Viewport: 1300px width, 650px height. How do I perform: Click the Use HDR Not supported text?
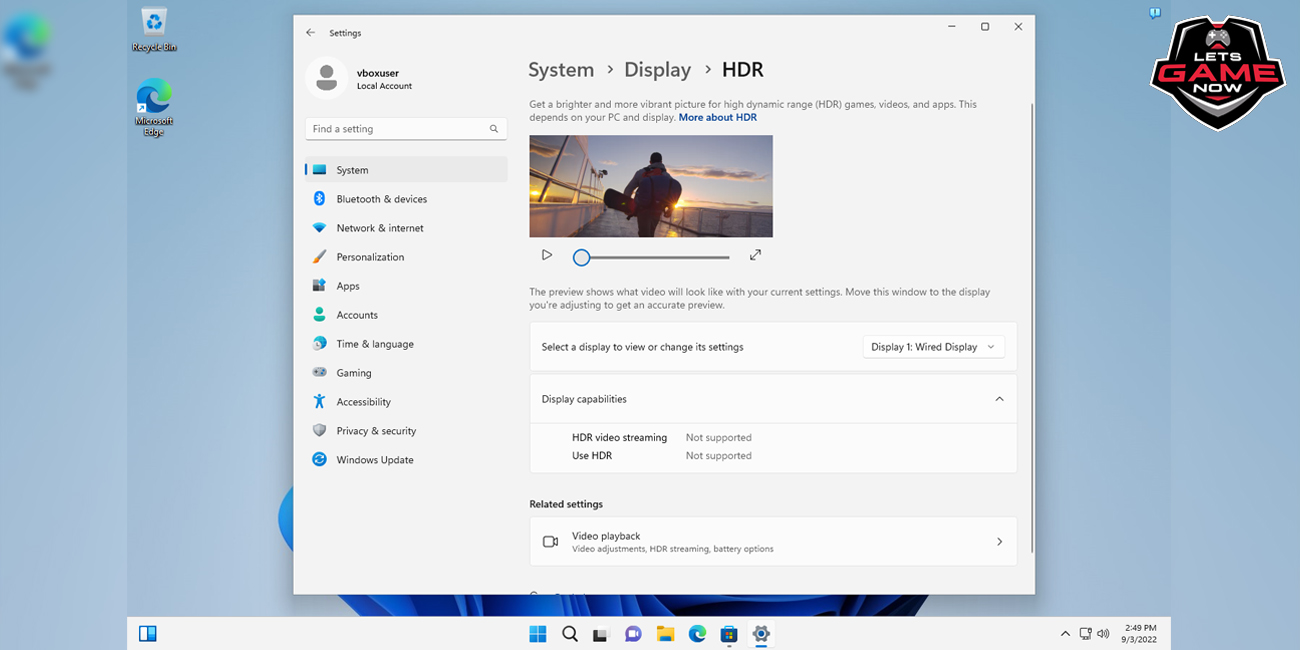(x=718, y=455)
